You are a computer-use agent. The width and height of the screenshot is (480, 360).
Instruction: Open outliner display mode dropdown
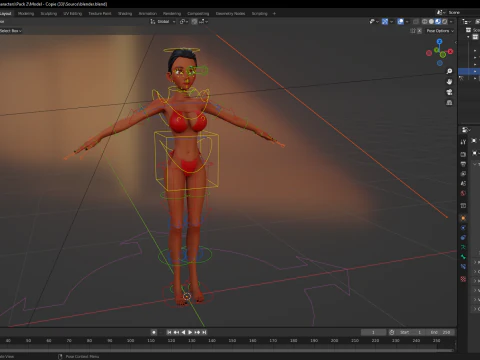pos(466,22)
